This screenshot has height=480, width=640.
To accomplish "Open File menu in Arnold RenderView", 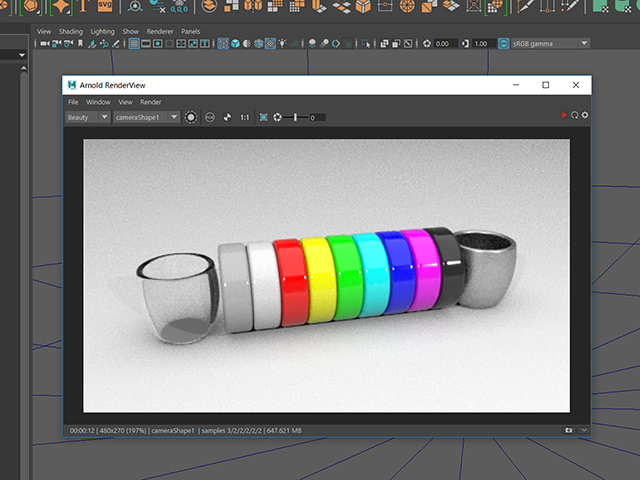I will point(73,102).
